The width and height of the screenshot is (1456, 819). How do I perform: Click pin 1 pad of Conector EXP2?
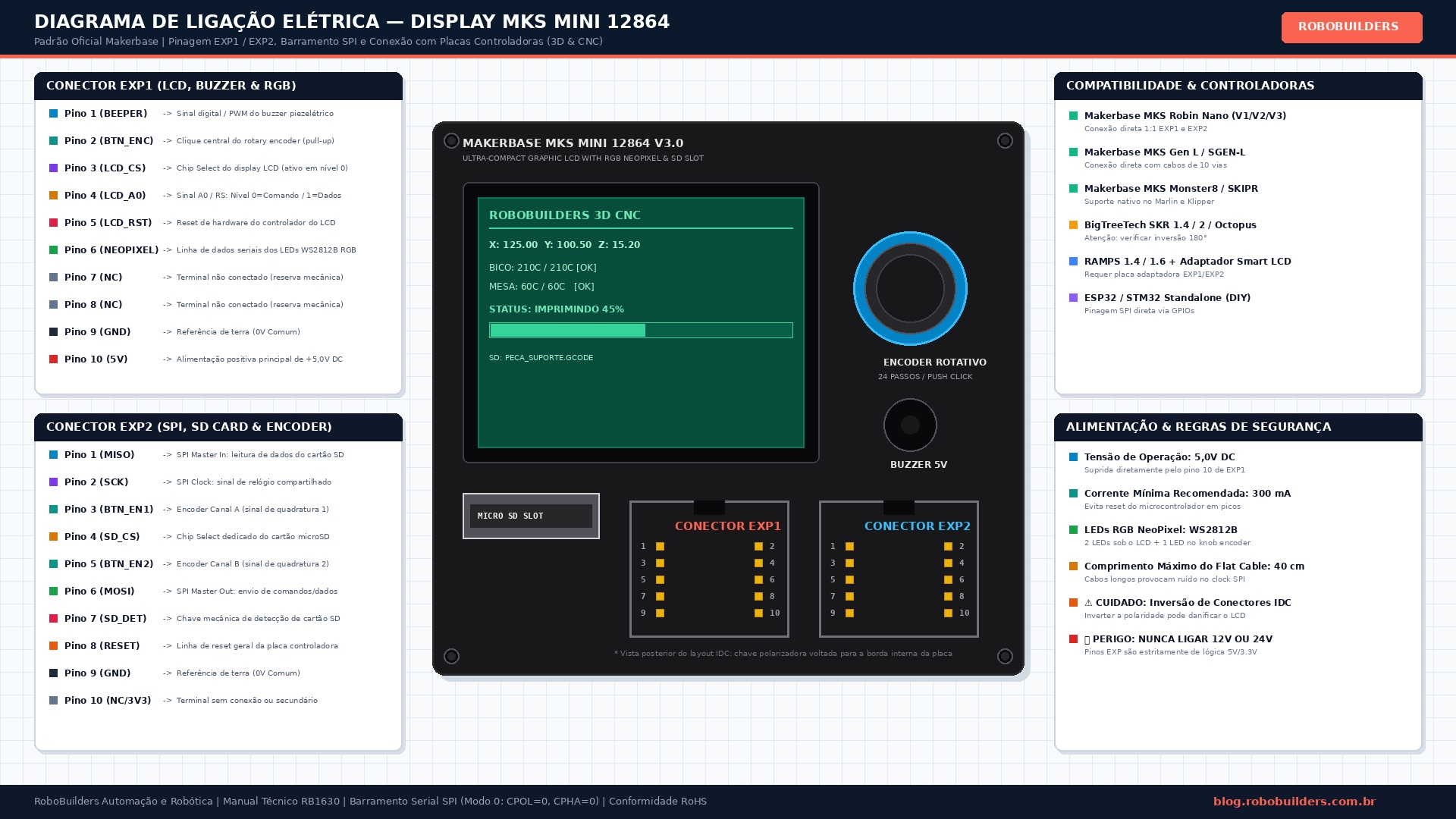pos(849,546)
